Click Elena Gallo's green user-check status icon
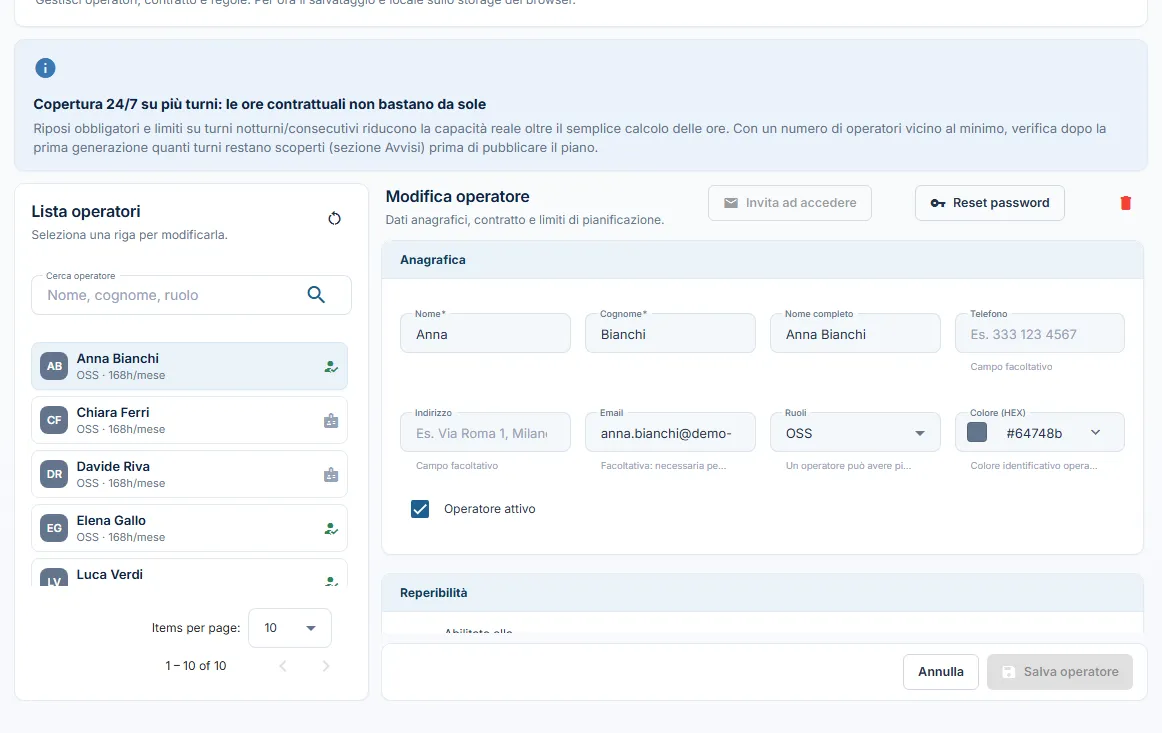This screenshot has height=733, width=1162. 331,529
